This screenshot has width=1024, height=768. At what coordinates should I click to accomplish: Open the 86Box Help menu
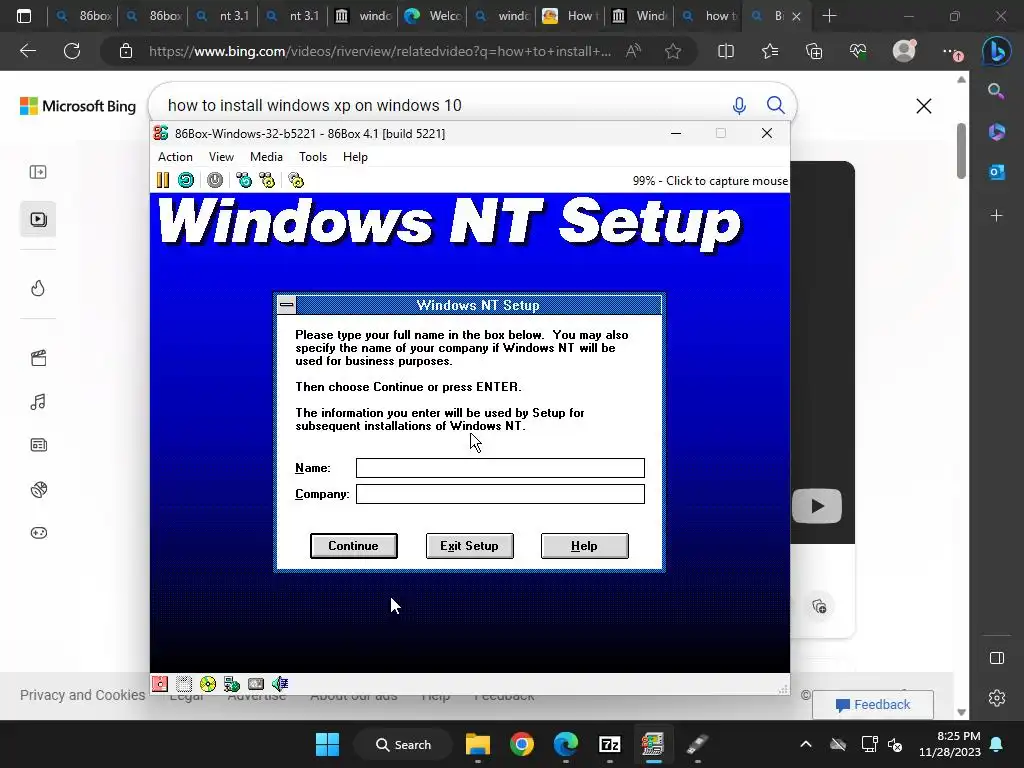coord(355,157)
